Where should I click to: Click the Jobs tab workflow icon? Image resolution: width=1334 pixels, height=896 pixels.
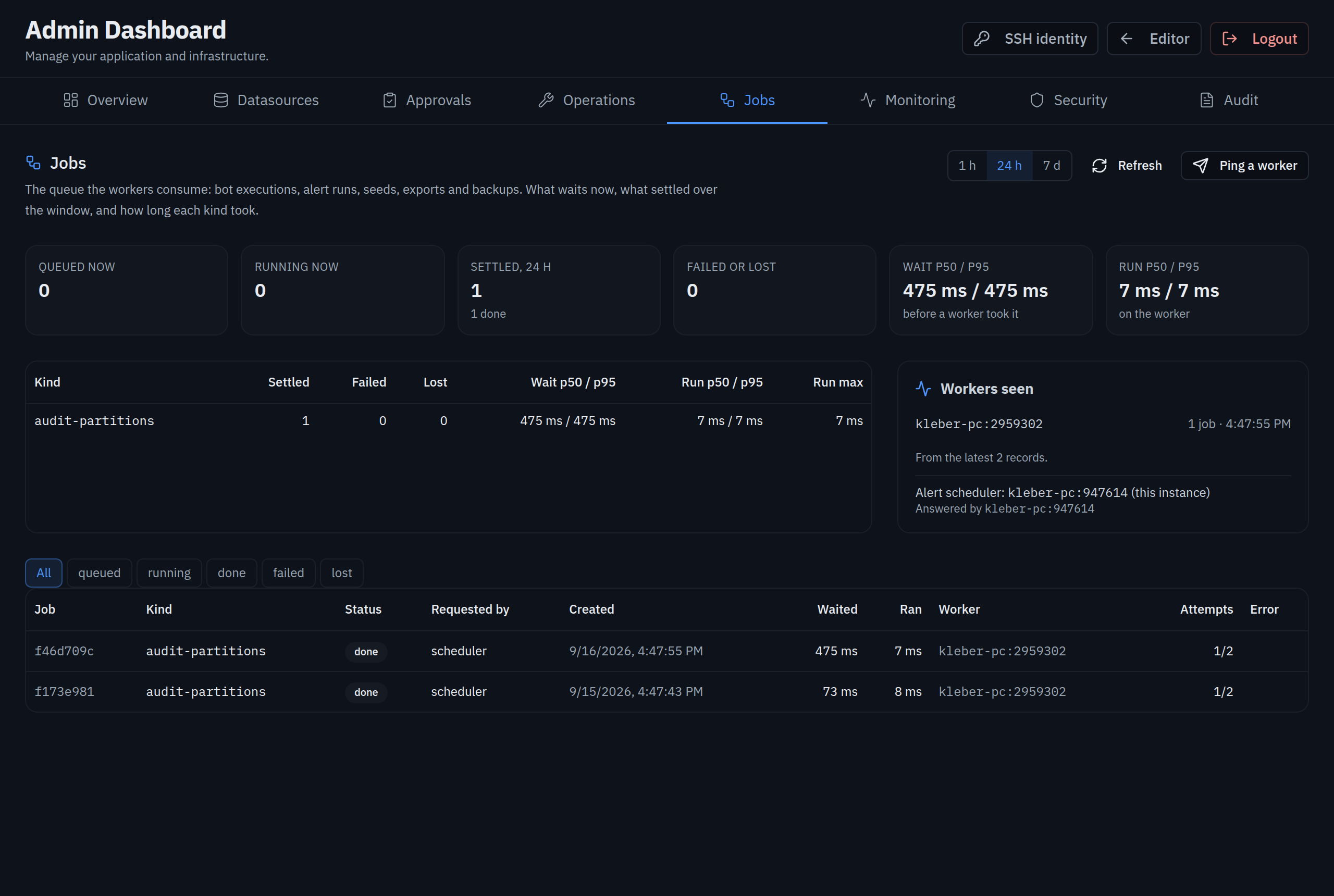click(727, 100)
